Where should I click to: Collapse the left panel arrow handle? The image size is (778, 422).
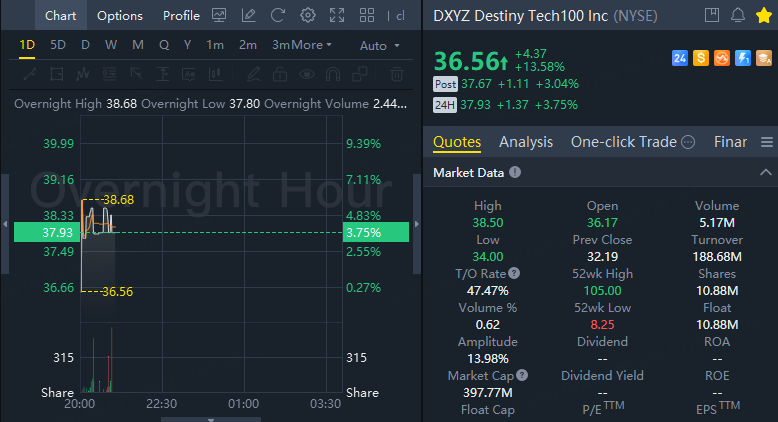click(x=5, y=224)
